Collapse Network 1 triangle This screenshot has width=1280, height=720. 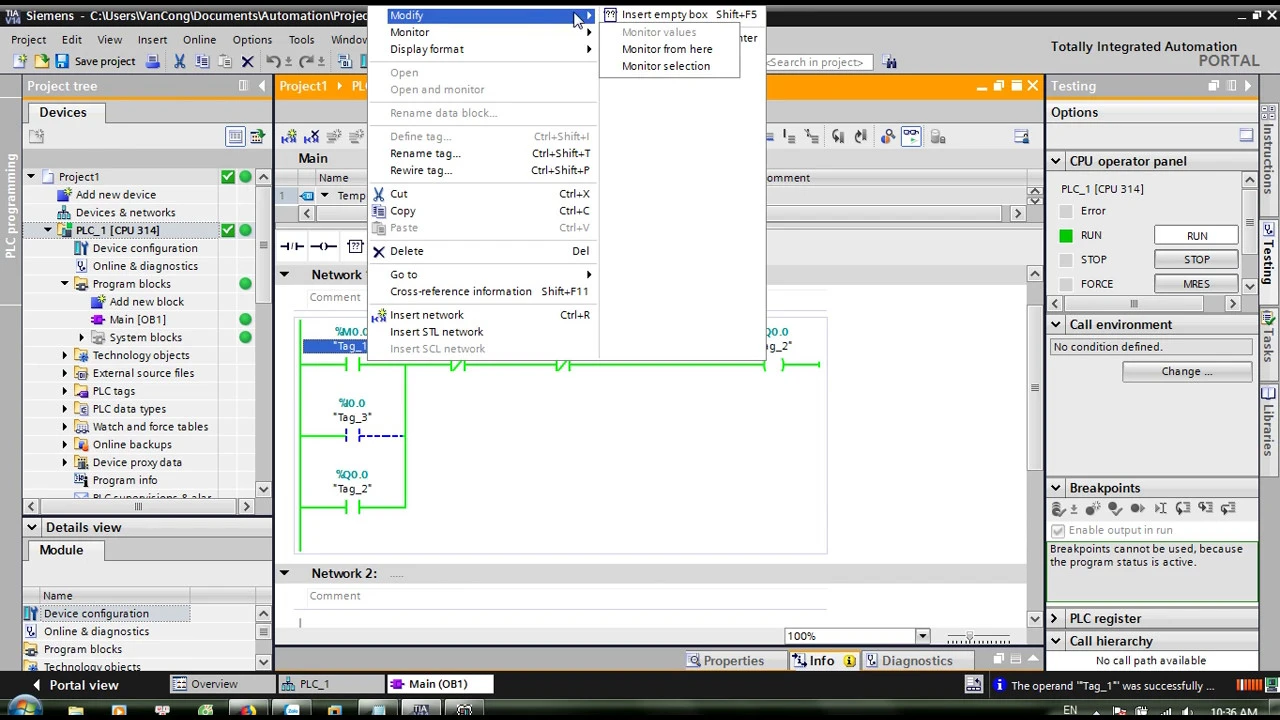284,274
